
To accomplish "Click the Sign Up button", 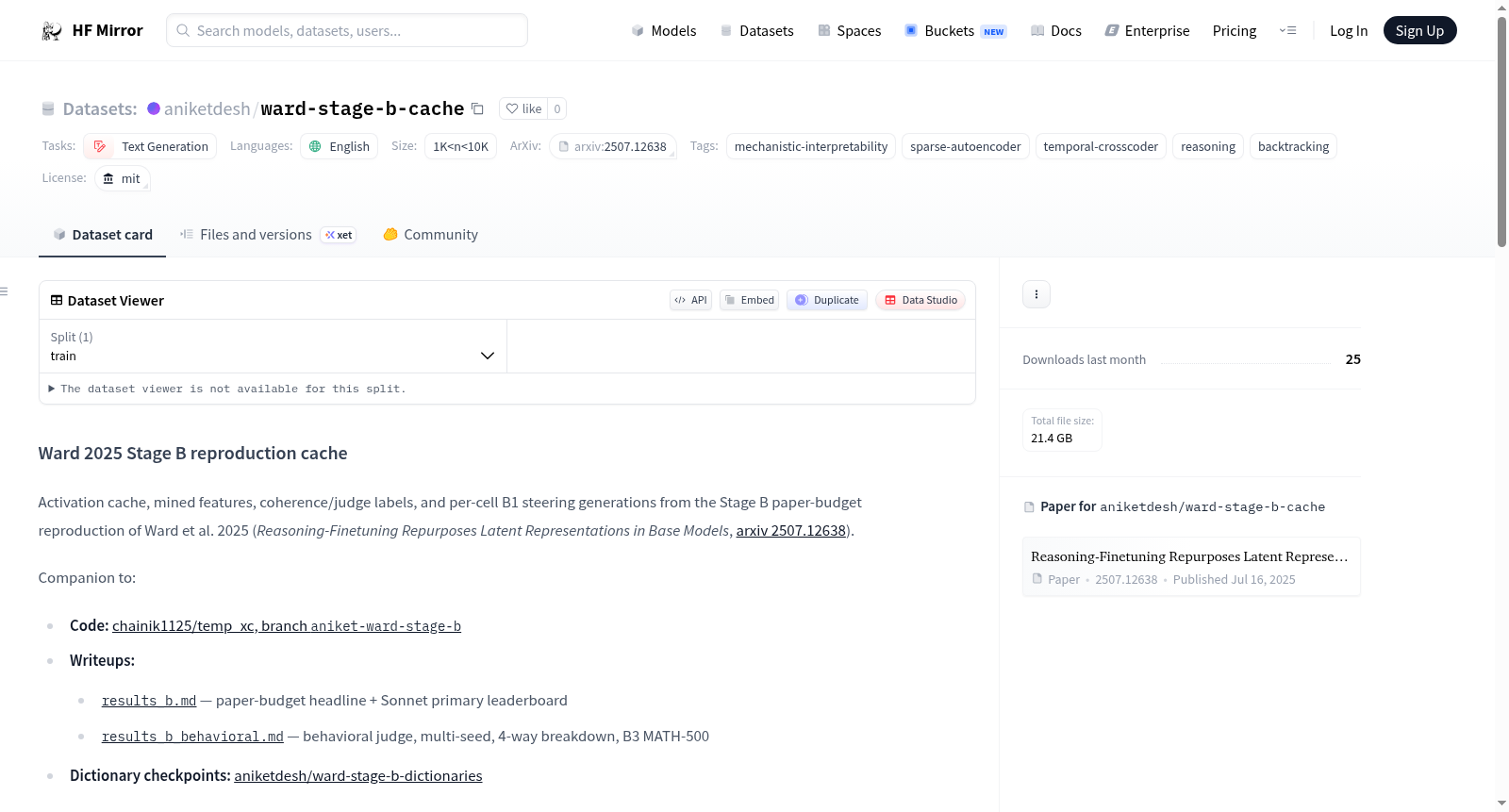I will click(x=1419, y=31).
